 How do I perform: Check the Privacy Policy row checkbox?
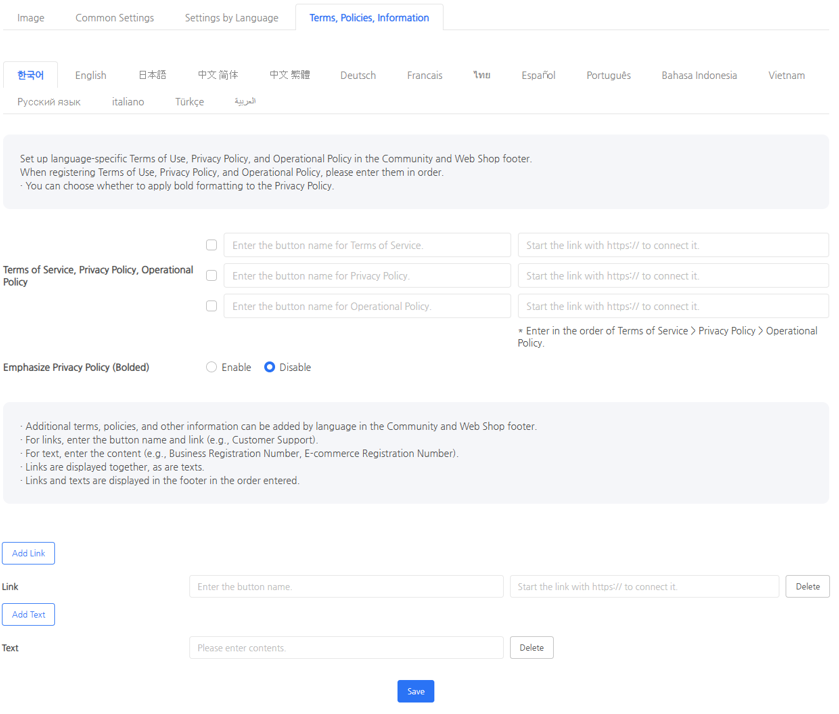(211, 276)
